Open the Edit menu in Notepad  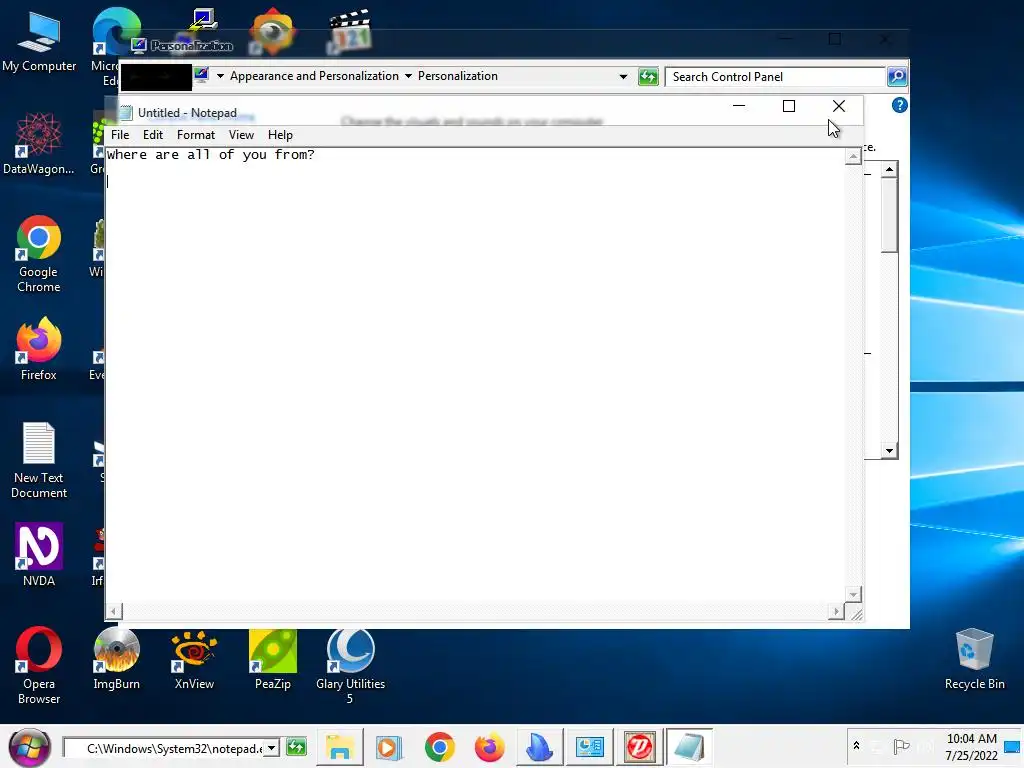point(153,135)
